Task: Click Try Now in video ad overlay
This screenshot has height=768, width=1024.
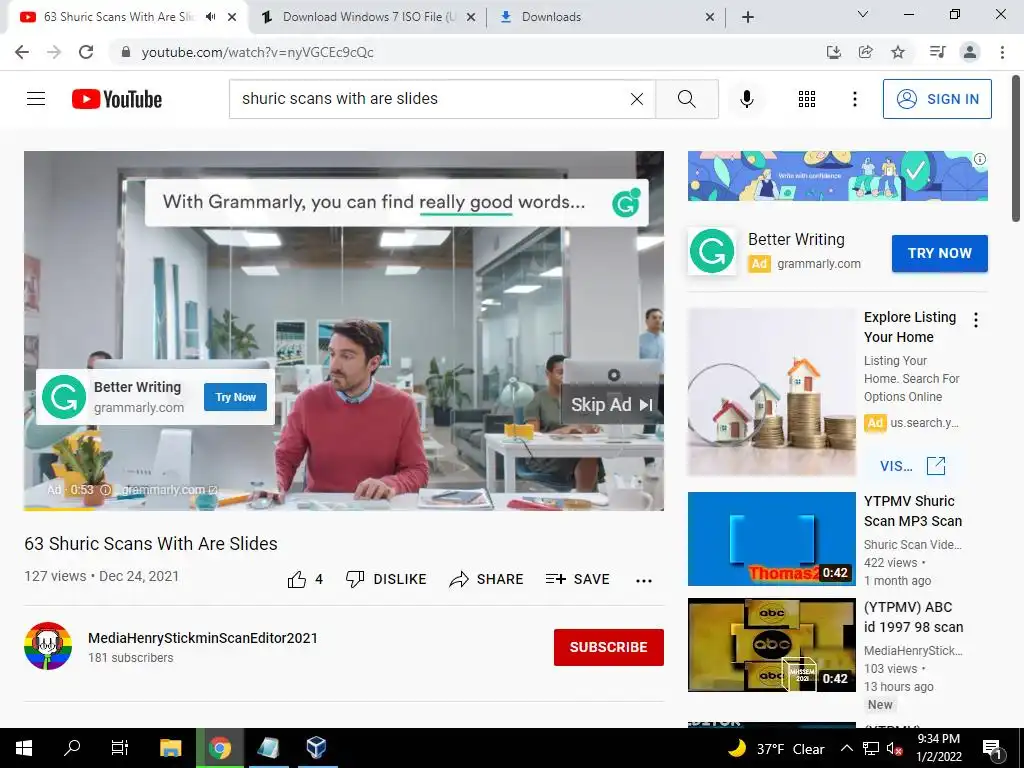Action: (x=235, y=397)
